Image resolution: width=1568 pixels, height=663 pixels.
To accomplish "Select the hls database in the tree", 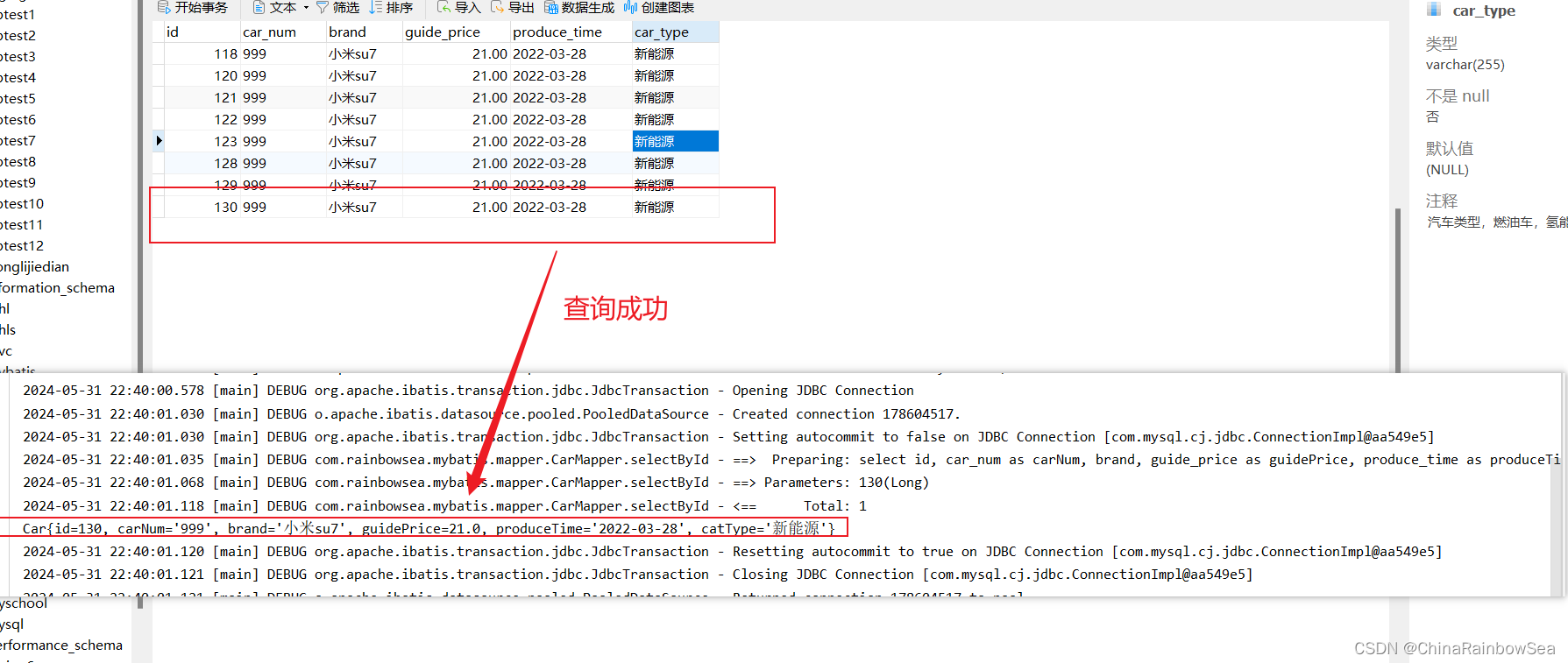I will coord(8,330).
